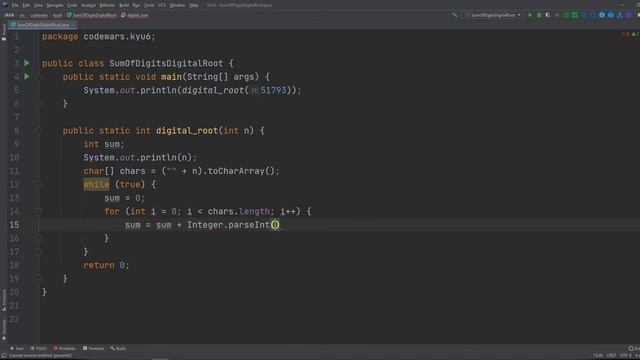Click the Stop button in the run toolbar
640x360 pixels.
557,15
